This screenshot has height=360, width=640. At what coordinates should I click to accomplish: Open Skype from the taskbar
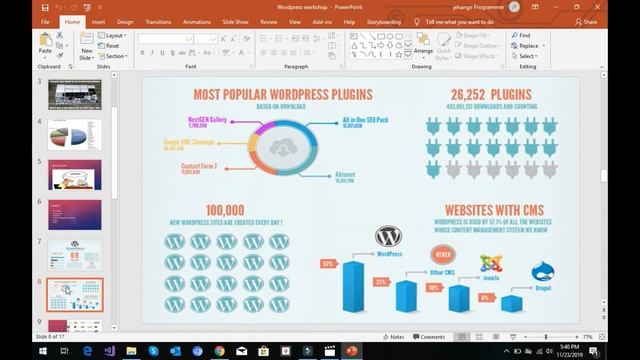153,351
